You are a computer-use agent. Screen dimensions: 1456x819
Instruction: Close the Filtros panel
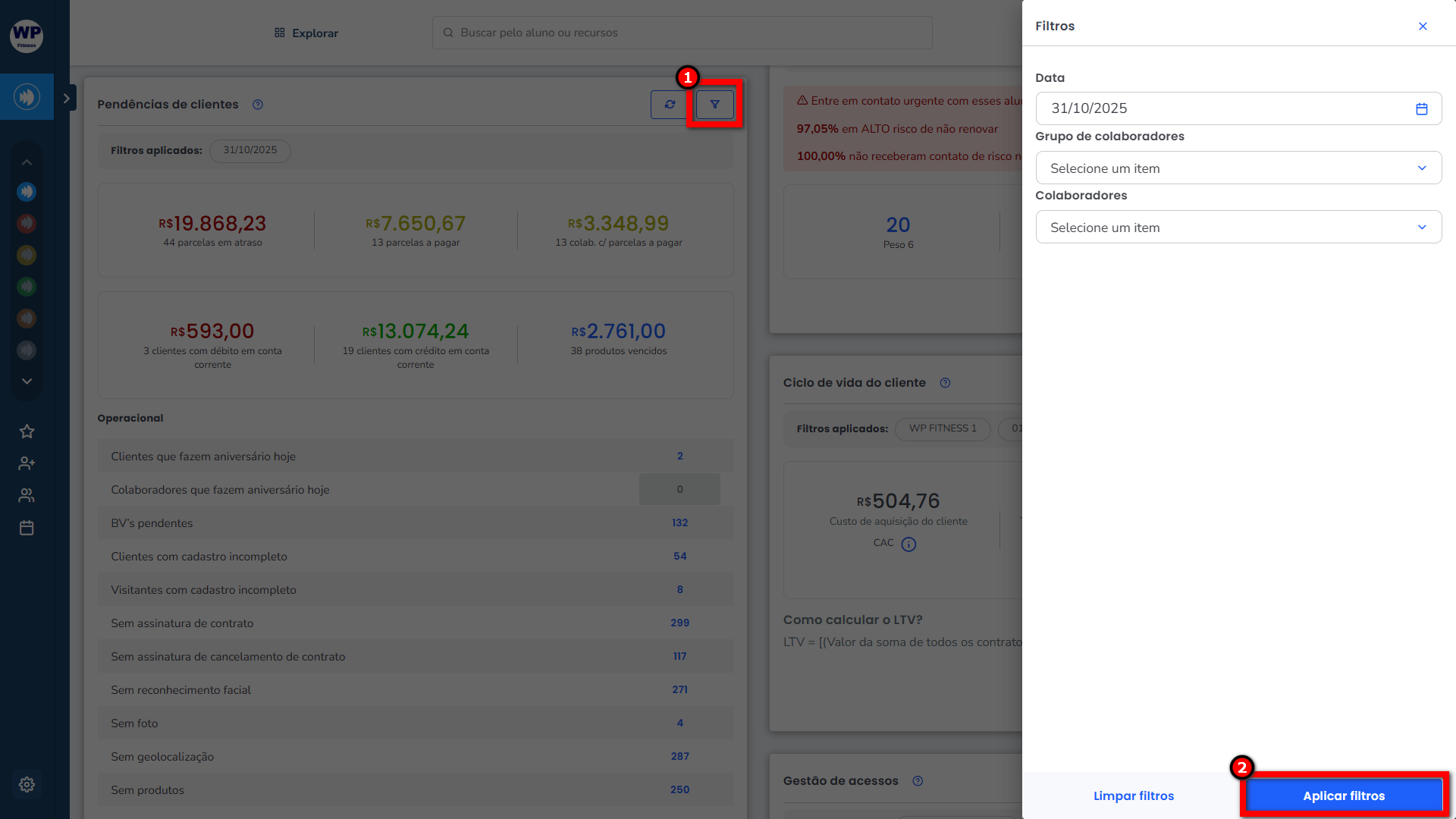pyautogui.click(x=1423, y=27)
